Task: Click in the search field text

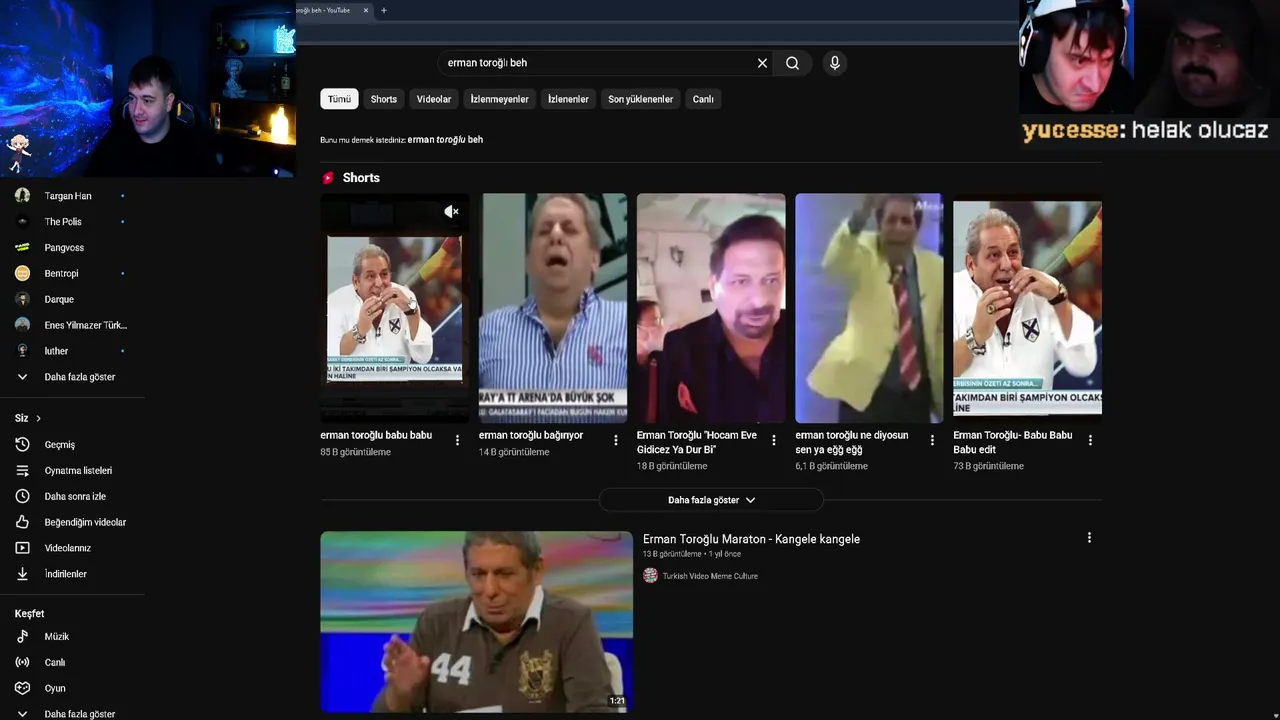Action: click(487, 63)
